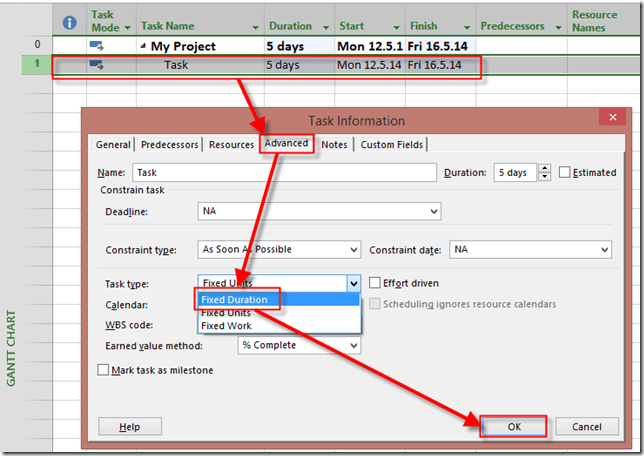This screenshot has height=456, width=644.
Task: Open the Constraint type dropdown
Action: 353,250
